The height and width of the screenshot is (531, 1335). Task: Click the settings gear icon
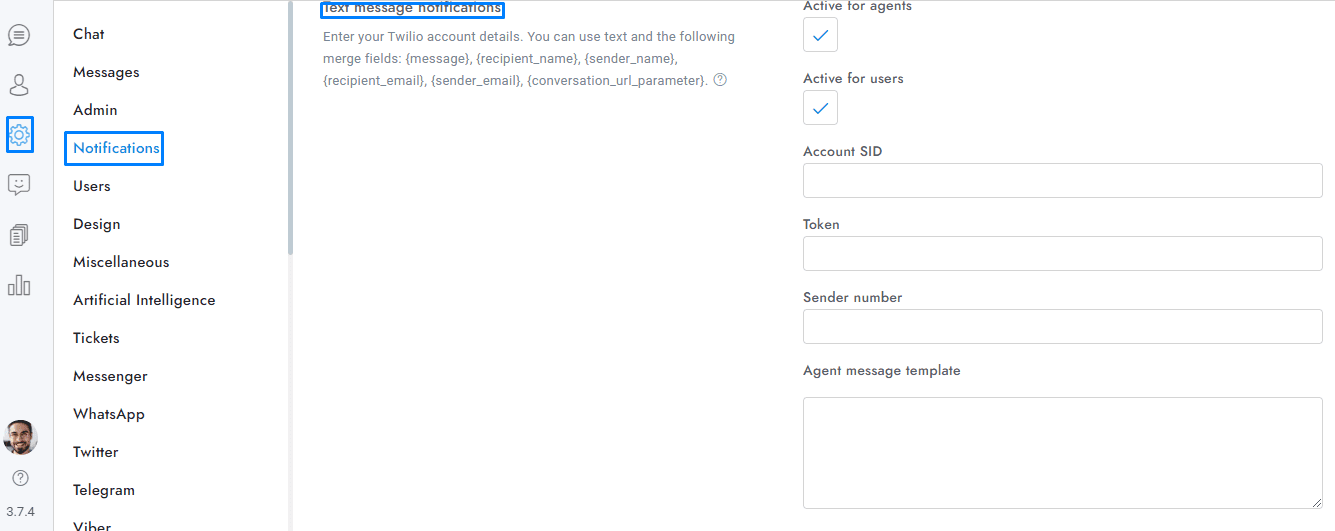19,134
